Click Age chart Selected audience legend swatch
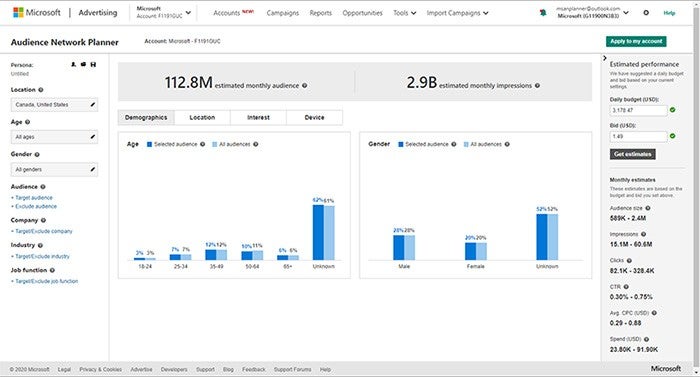 click(150, 144)
